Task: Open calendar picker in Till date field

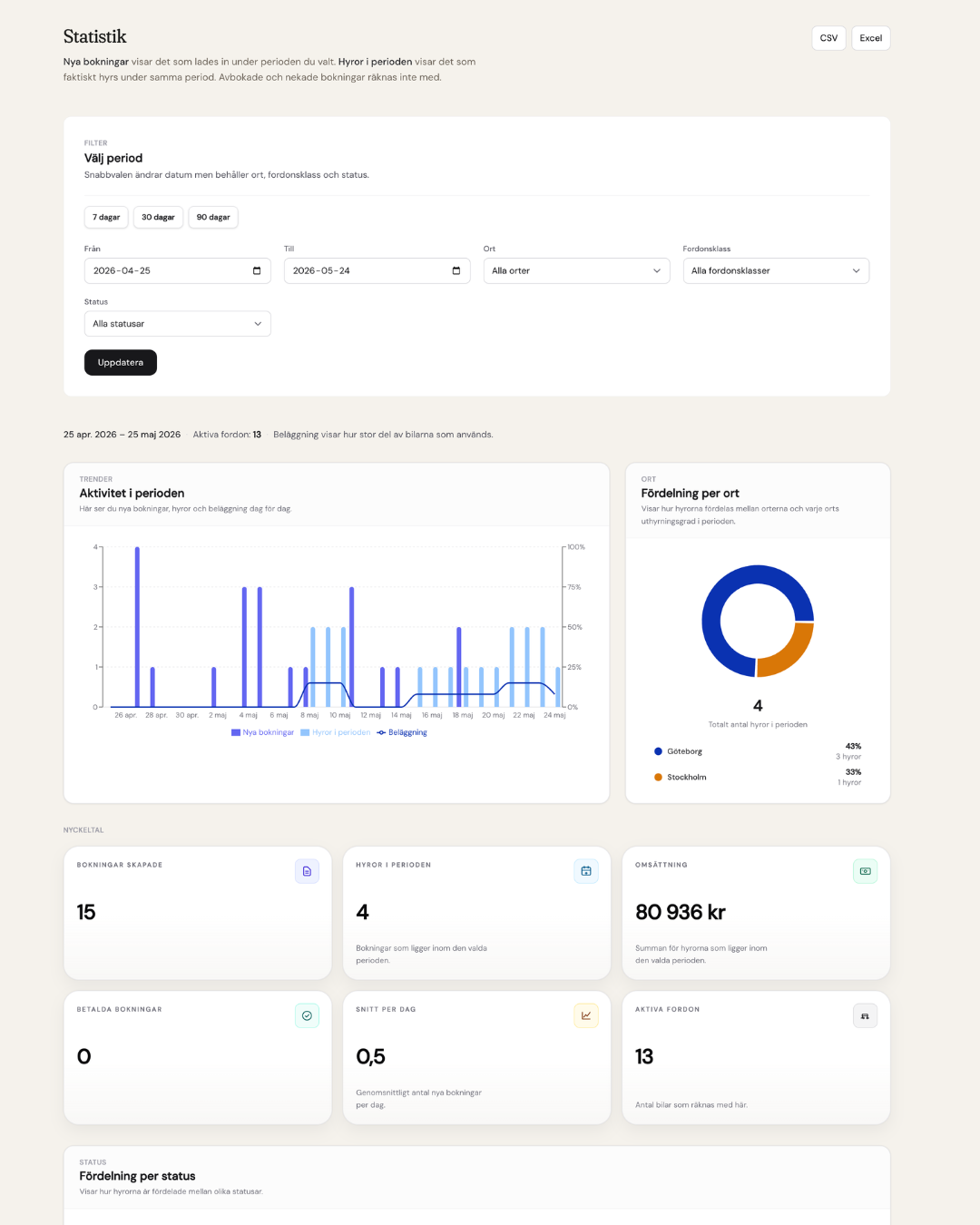Action: click(456, 270)
